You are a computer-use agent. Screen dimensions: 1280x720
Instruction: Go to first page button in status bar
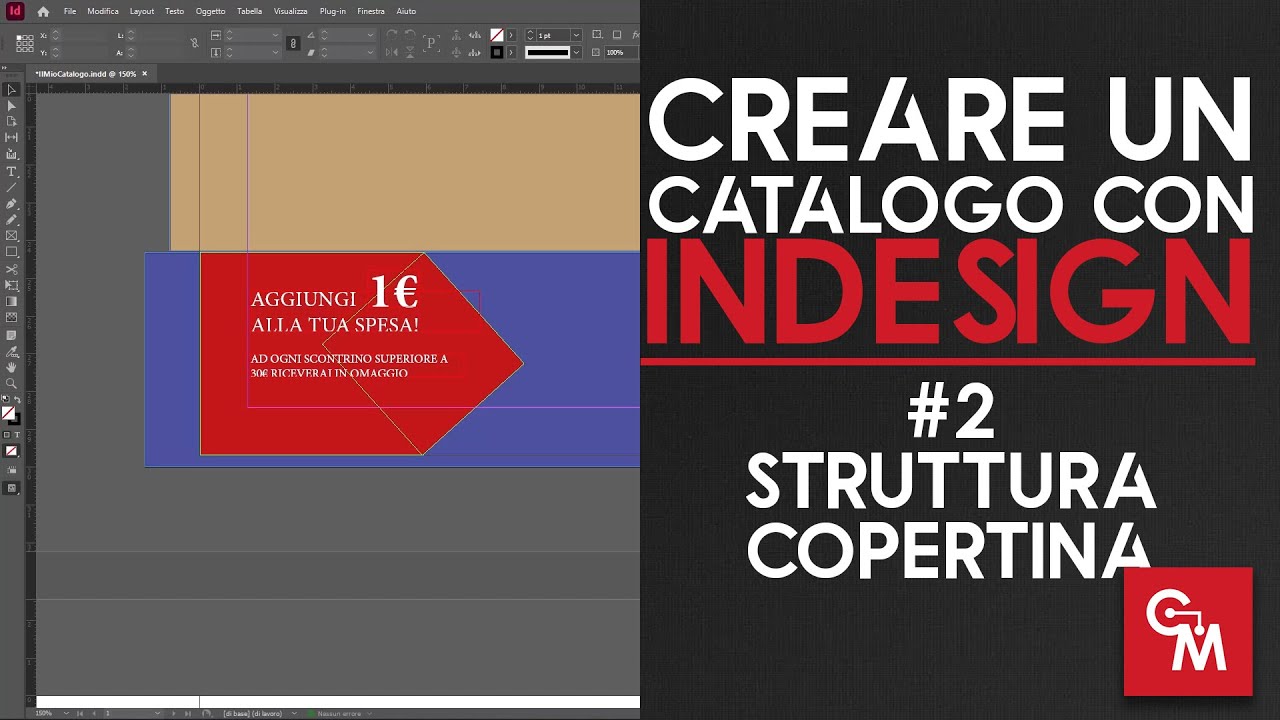click(79, 713)
